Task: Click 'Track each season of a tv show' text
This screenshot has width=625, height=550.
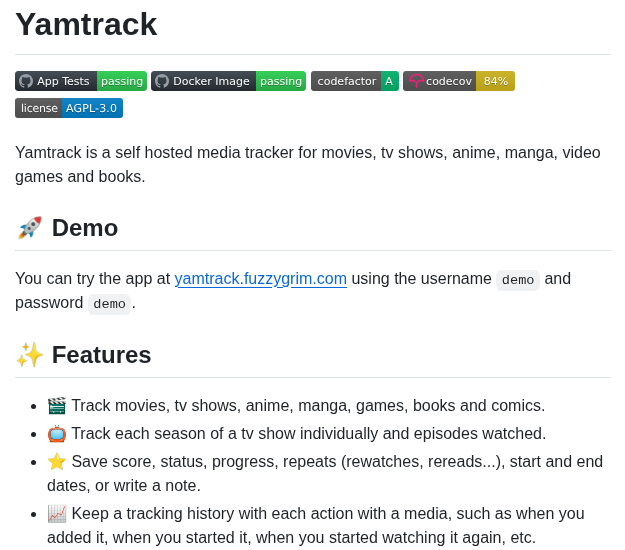Action: tap(309, 434)
